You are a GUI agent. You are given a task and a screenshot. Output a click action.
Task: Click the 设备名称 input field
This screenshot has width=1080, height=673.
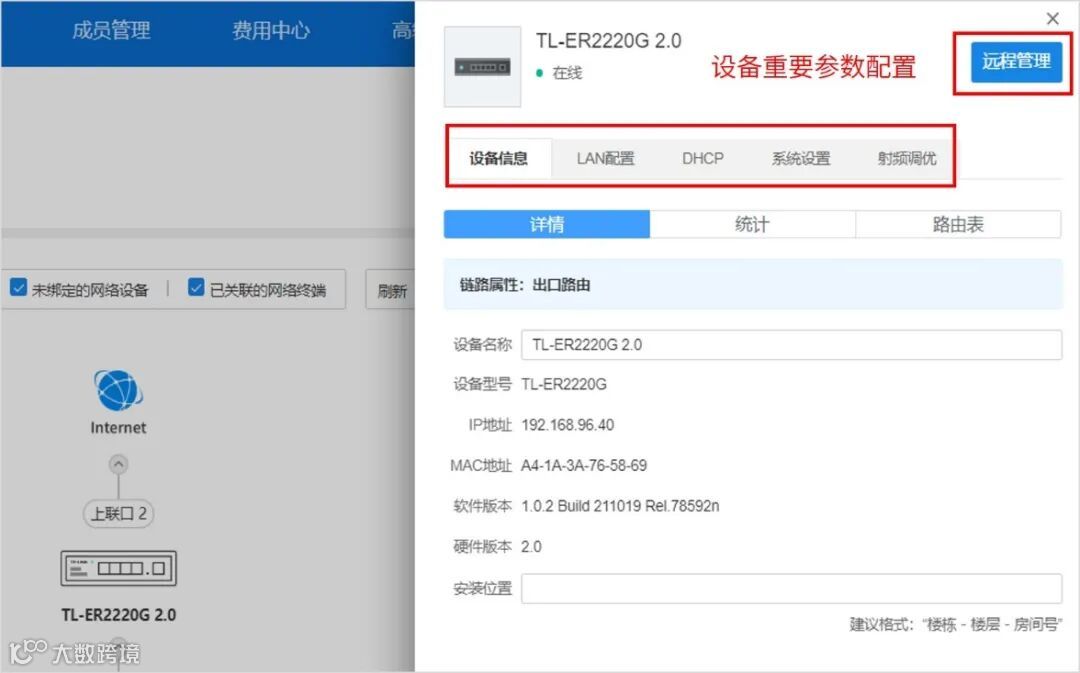pos(791,344)
